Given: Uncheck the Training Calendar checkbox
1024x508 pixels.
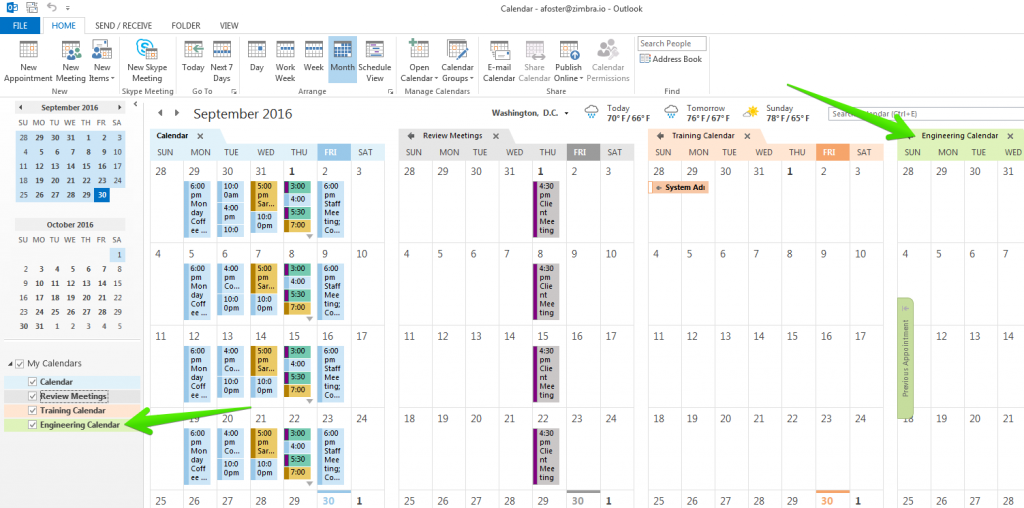Looking at the screenshot, I should [x=33, y=411].
